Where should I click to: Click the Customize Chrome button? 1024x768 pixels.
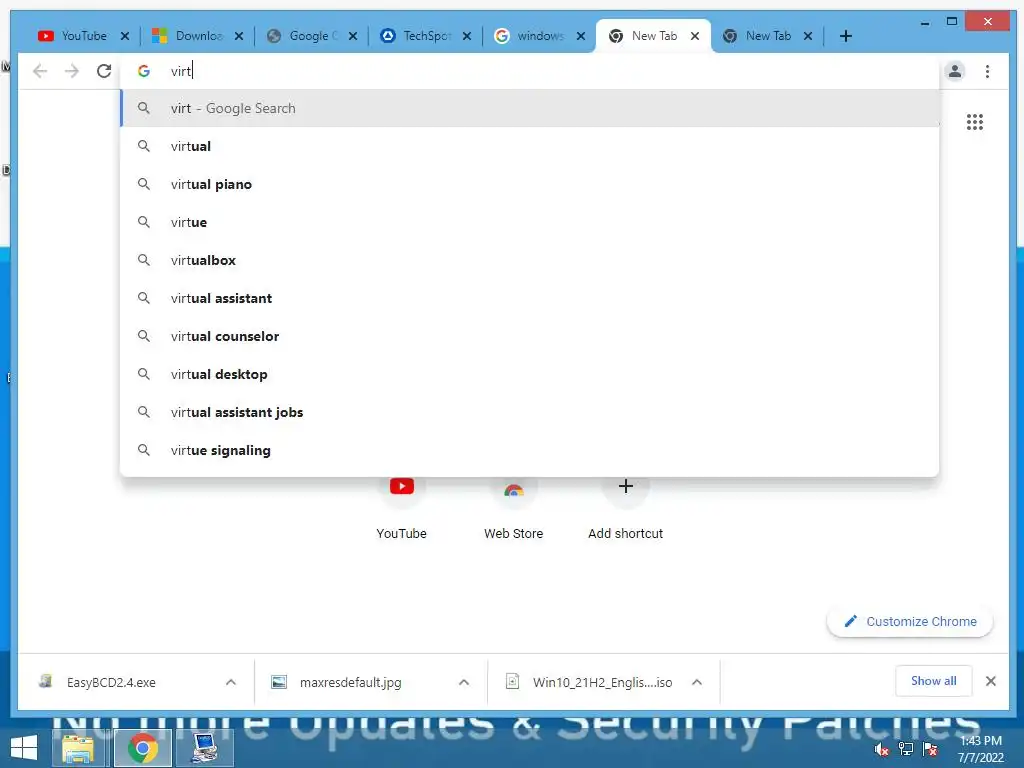click(x=910, y=622)
